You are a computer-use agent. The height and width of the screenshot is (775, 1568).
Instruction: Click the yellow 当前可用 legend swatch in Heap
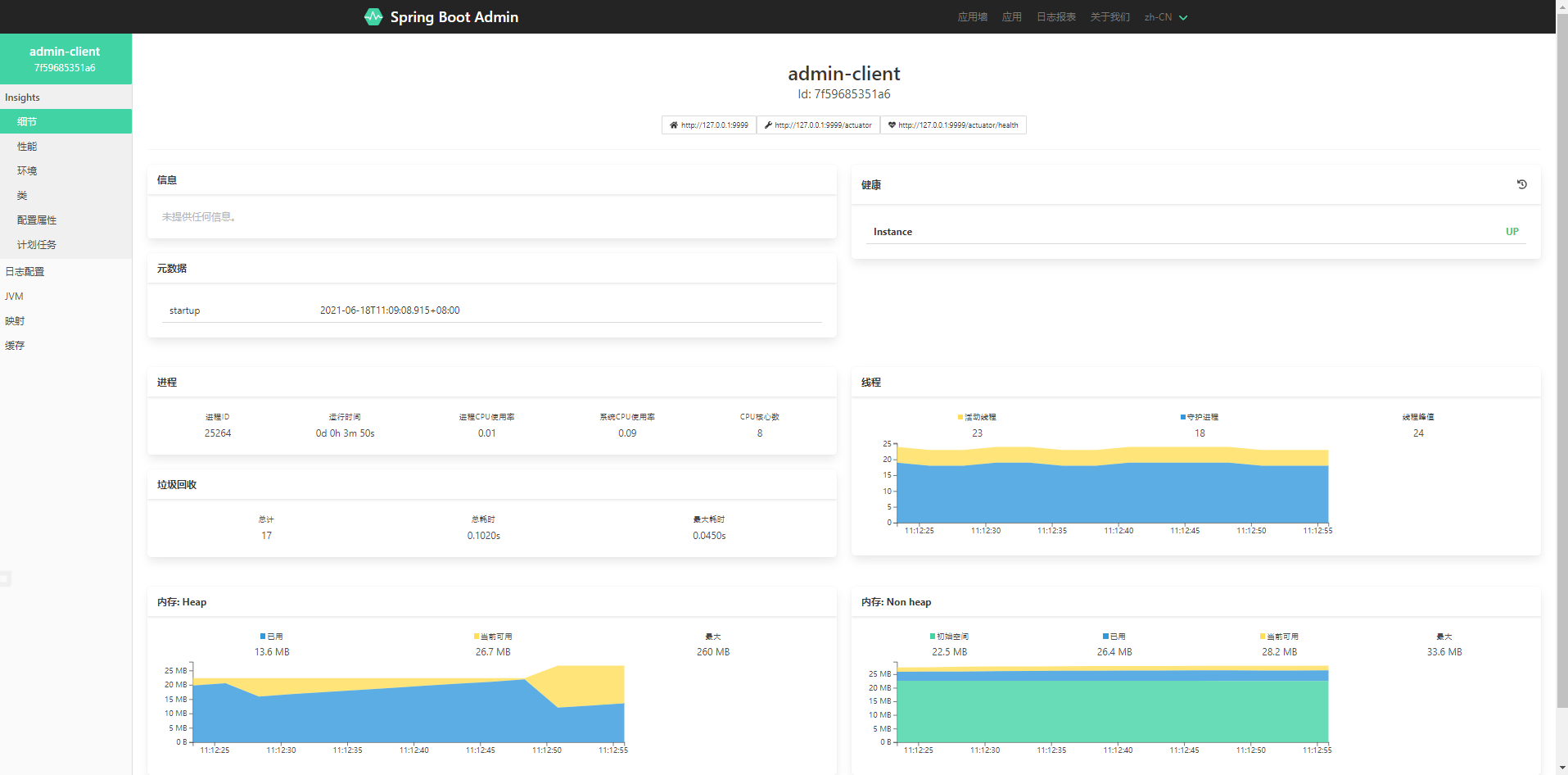click(477, 636)
